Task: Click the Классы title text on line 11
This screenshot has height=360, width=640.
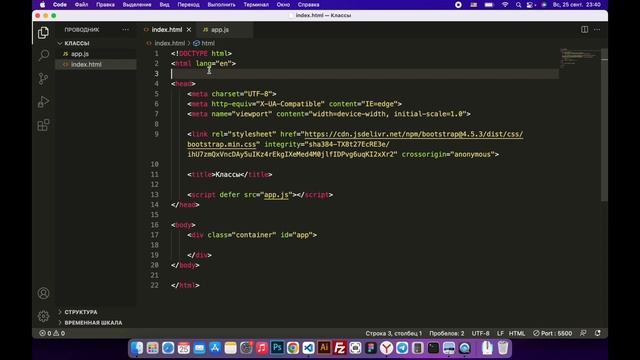Action: [228, 174]
